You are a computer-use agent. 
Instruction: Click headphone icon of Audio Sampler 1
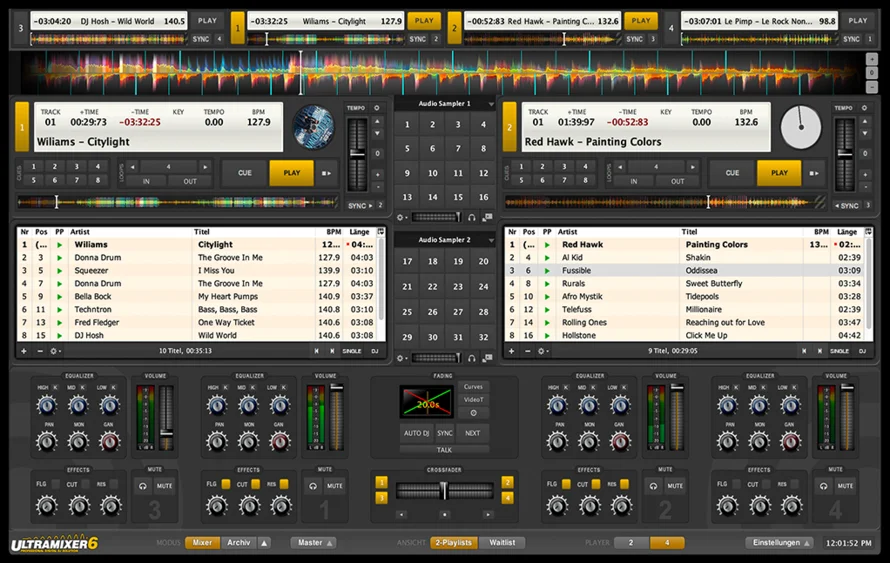[472, 217]
